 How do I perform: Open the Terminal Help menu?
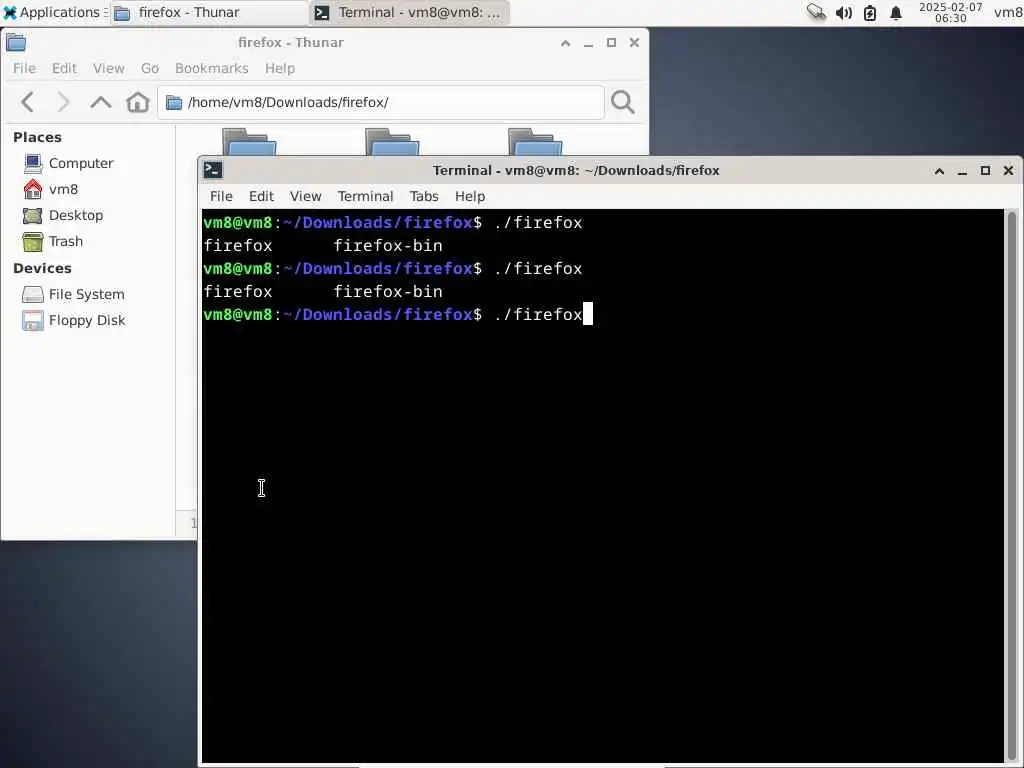470,197
